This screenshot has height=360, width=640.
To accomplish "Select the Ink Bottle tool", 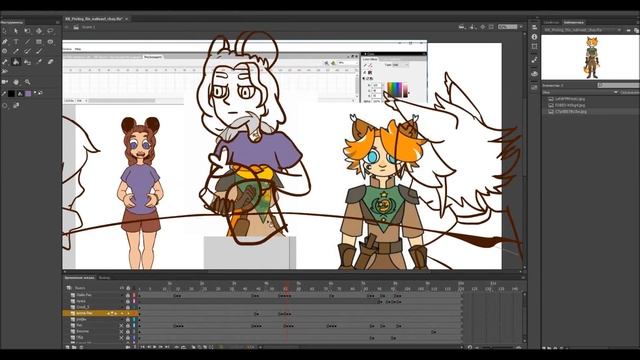I will pyautogui.click(x=27, y=62).
